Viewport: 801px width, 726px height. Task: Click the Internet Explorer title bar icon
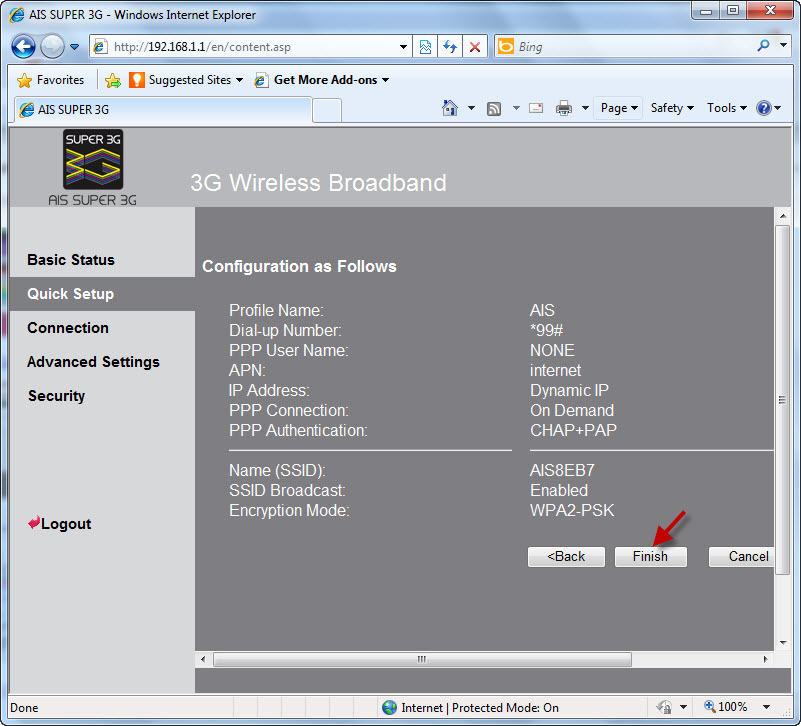17,14
